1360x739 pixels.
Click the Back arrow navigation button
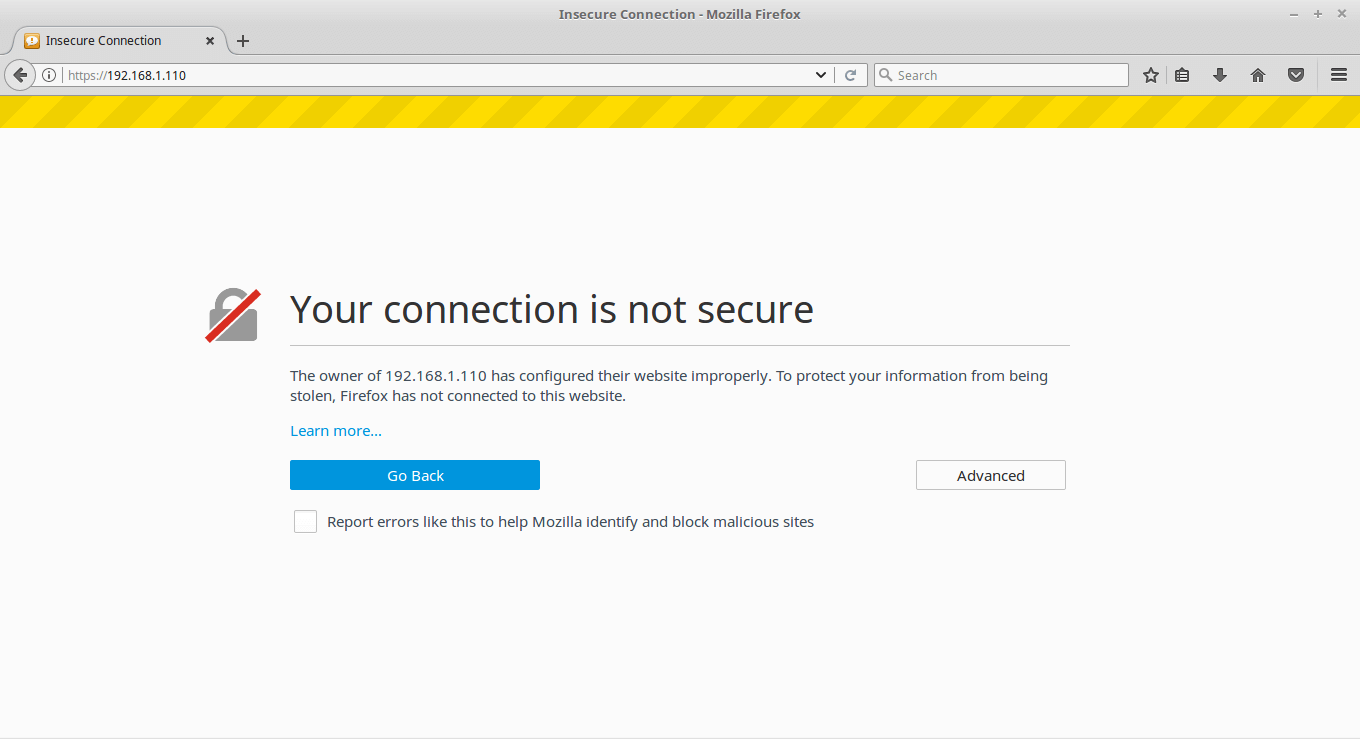tap(20, 75)
